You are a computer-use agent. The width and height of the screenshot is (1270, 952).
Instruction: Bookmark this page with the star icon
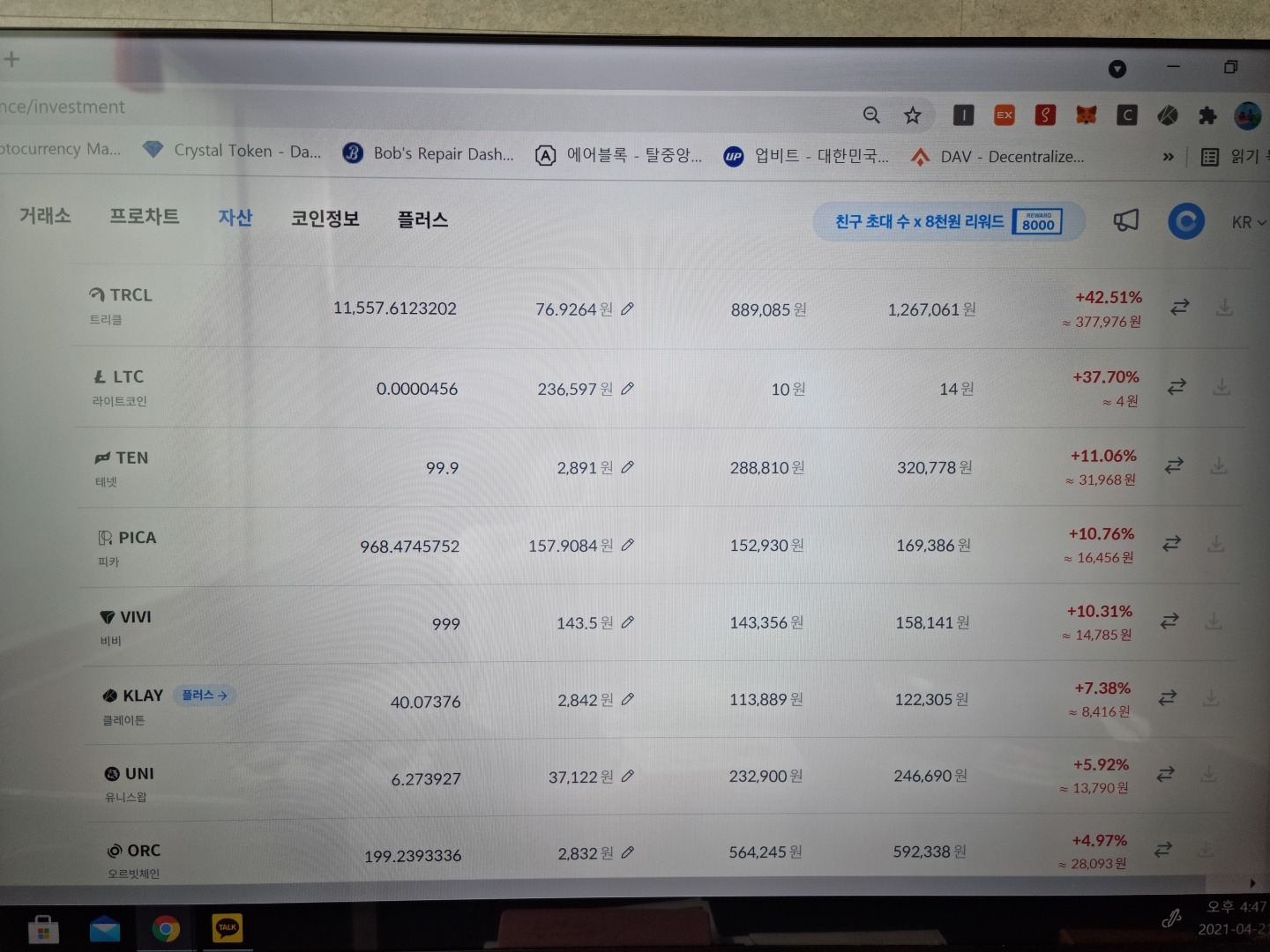click(913, 115)
